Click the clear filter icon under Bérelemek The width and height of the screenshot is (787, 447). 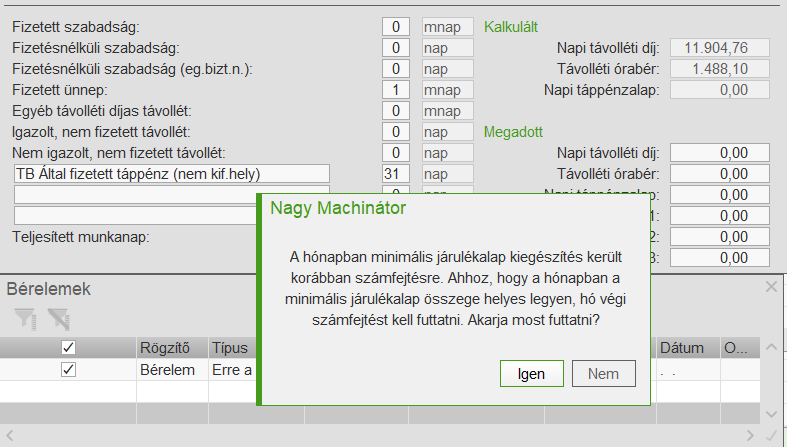[x=58, y=319]
